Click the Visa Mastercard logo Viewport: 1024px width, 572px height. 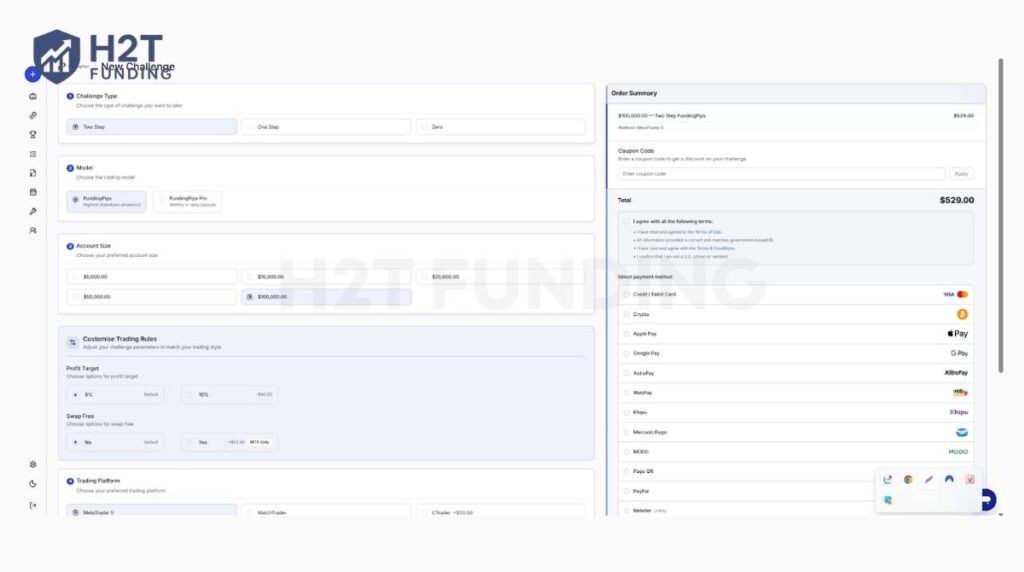coord(955,294)
